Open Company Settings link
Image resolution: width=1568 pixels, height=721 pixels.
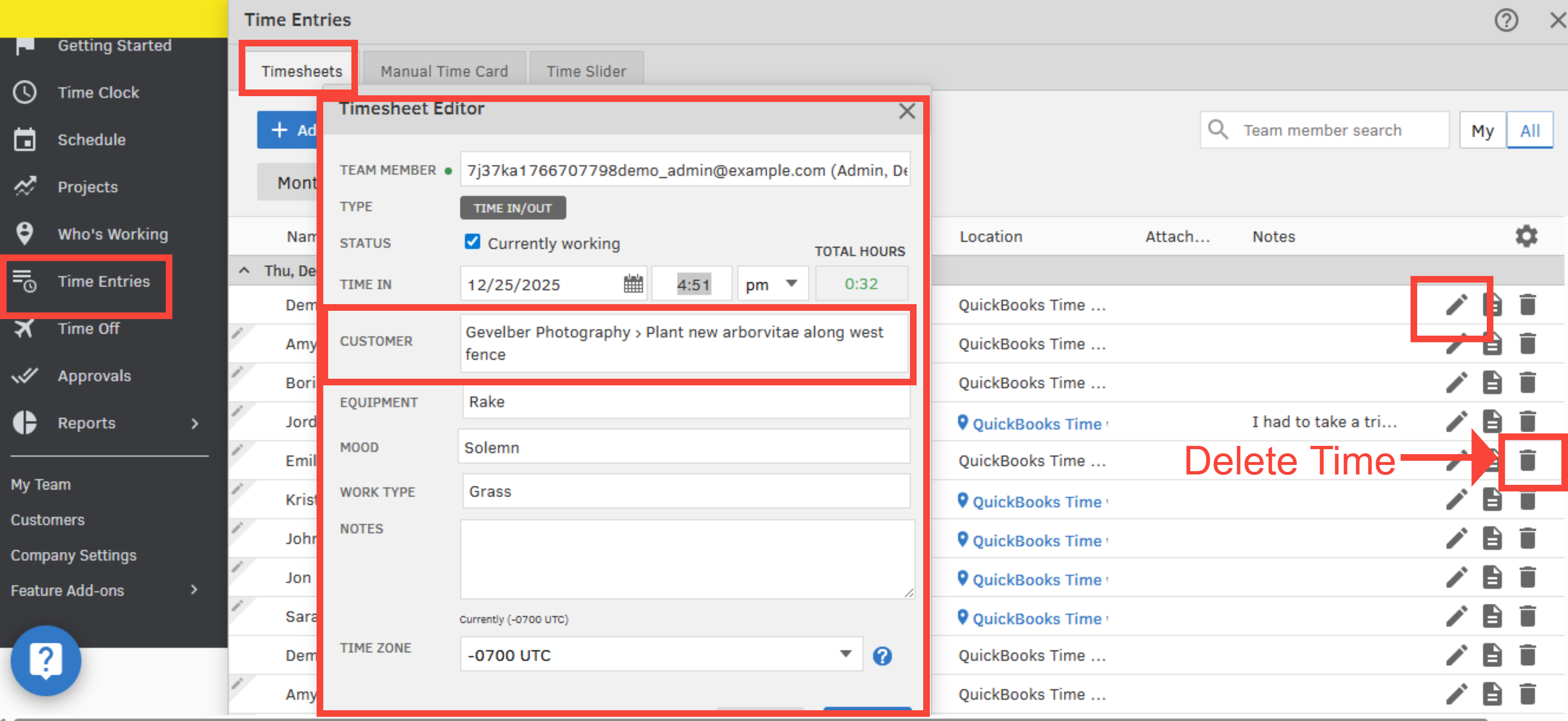click(x=74, y=555)
